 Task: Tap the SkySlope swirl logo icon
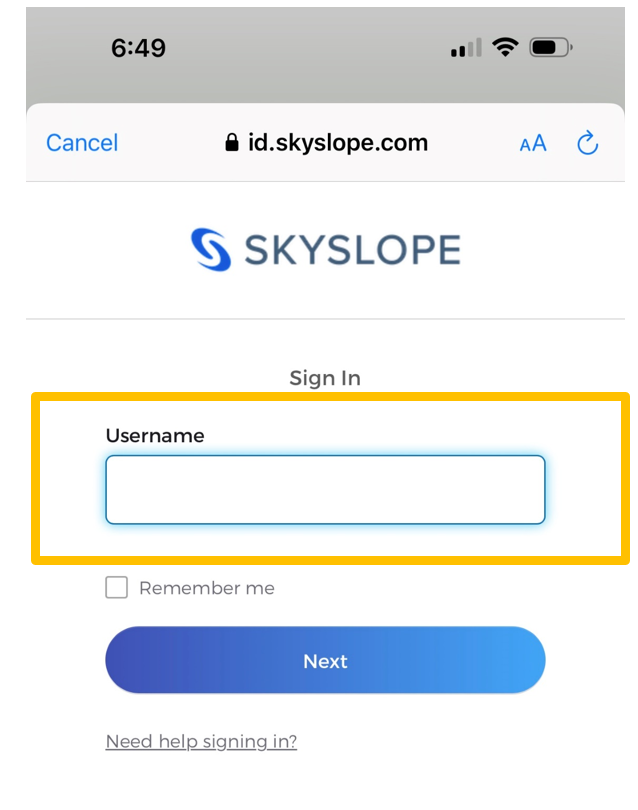(x=210, y=249)
